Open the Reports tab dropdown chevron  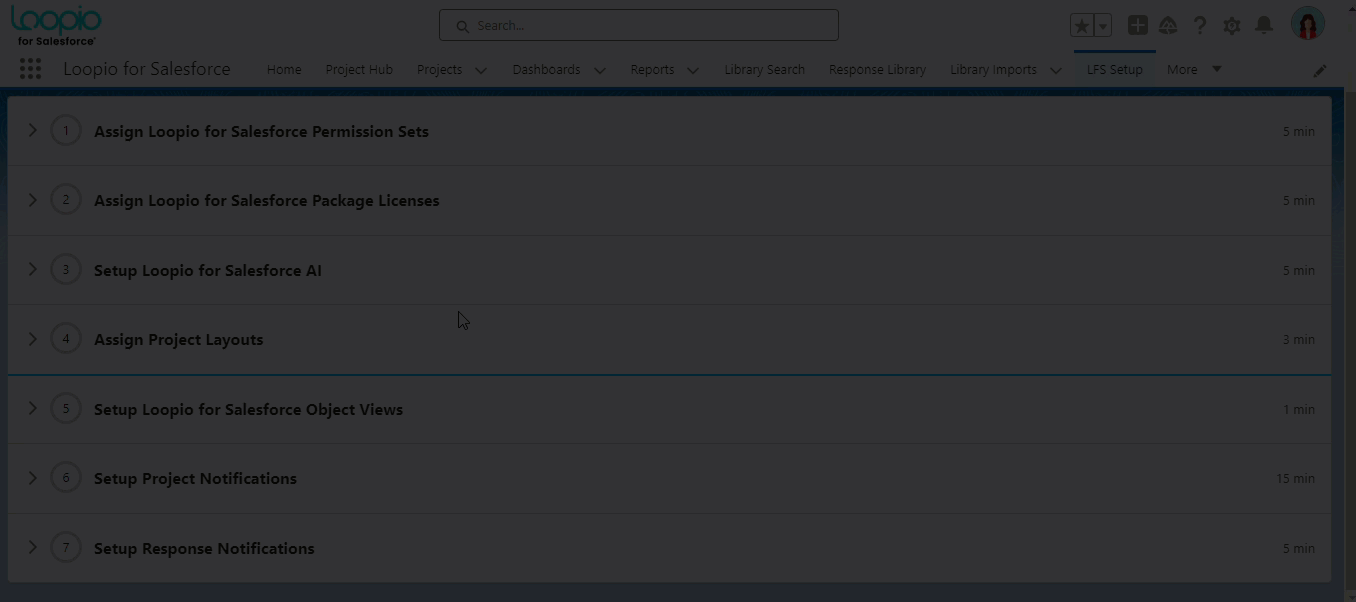[693, 70]
